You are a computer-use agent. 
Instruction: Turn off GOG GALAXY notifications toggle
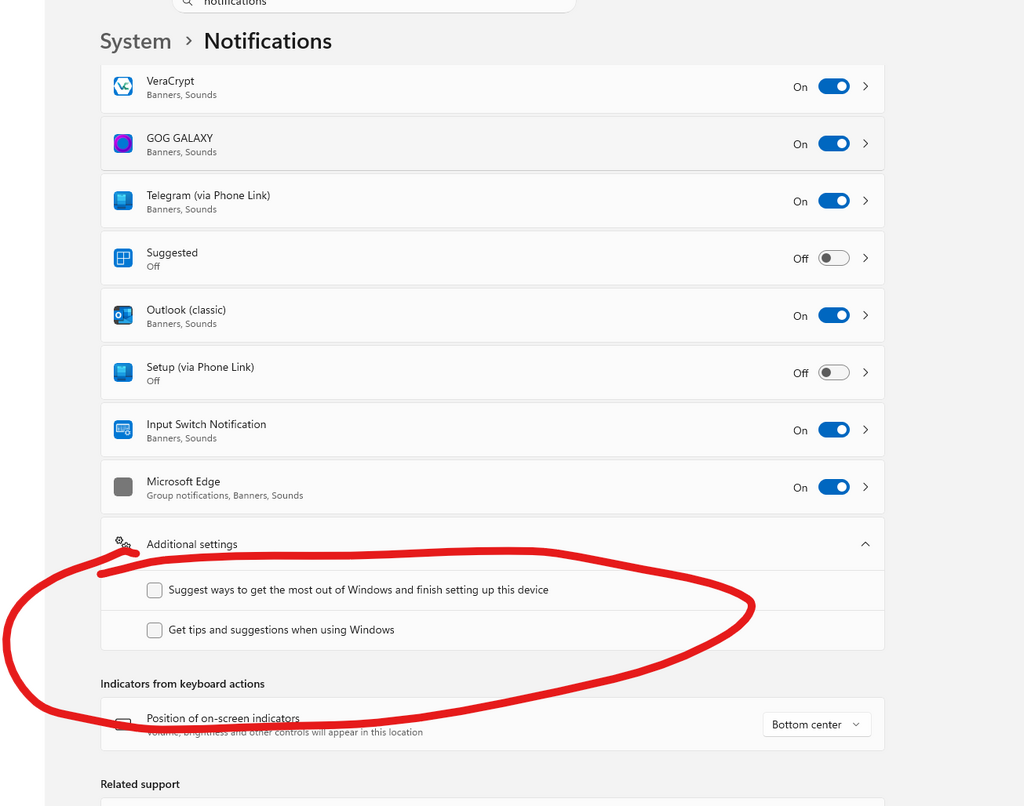tap(834, 144)
